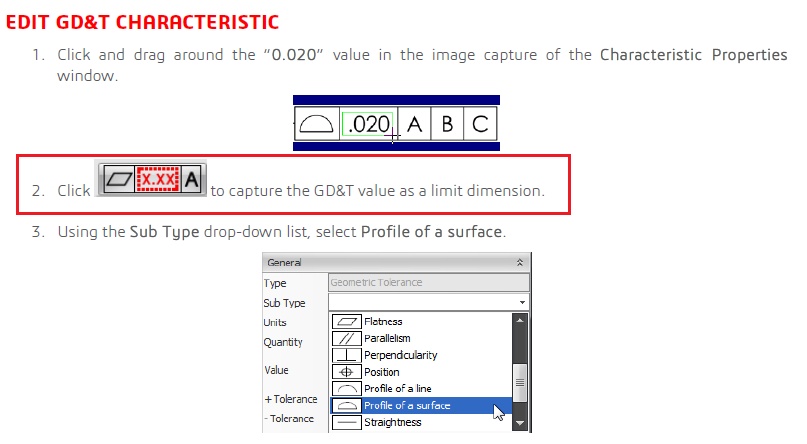Select the Position symbol icon
The image size is (807, 444).
pyautogui.click(x=346, y=372)
